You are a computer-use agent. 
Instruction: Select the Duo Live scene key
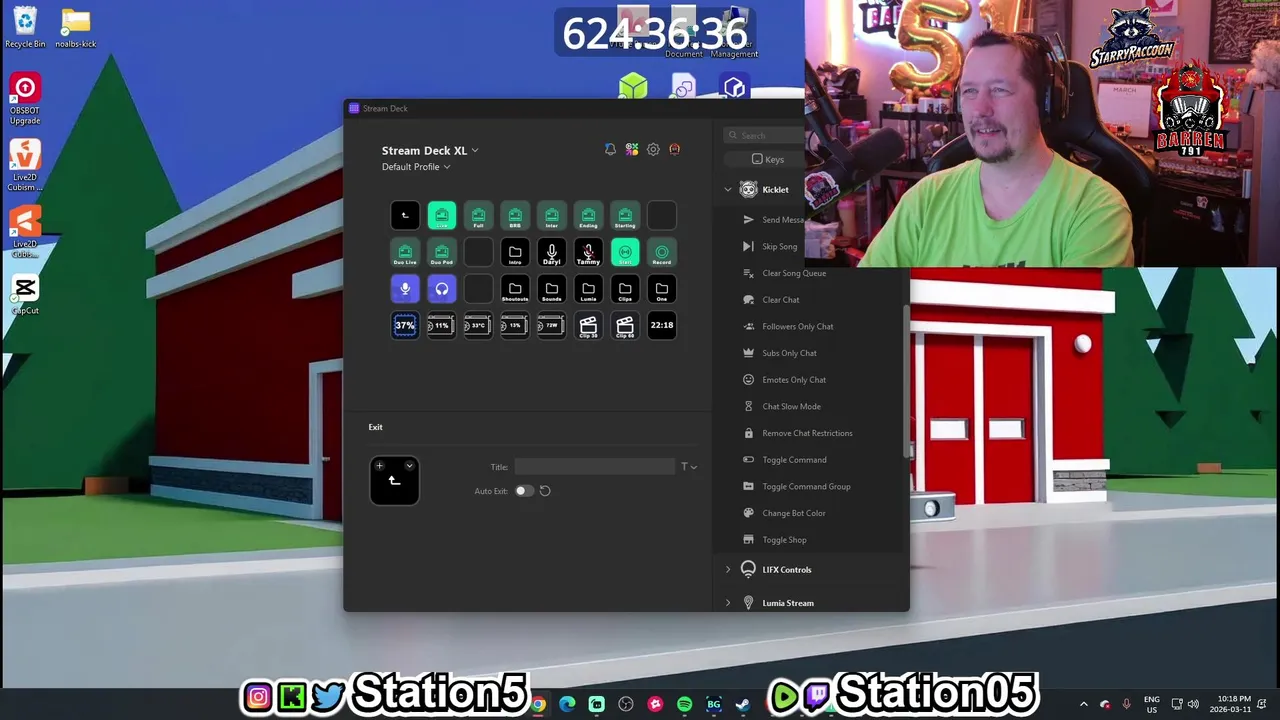(x=405, y=252)
